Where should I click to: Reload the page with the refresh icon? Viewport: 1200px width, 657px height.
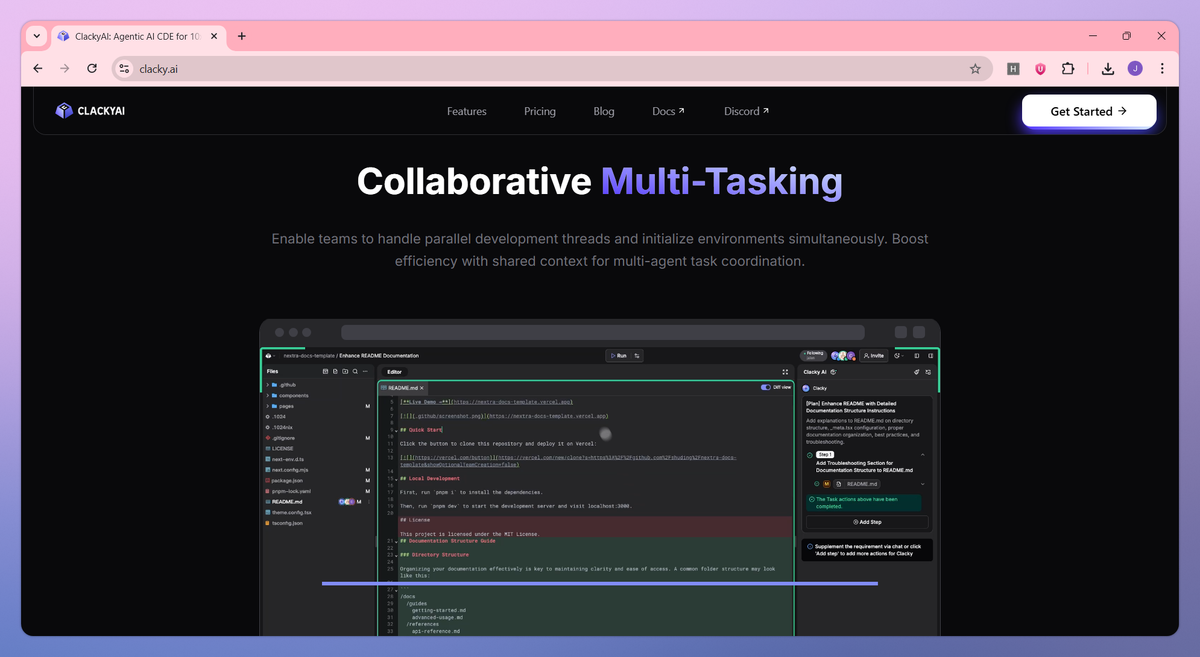pyautogui.click(x=92, y=69)
